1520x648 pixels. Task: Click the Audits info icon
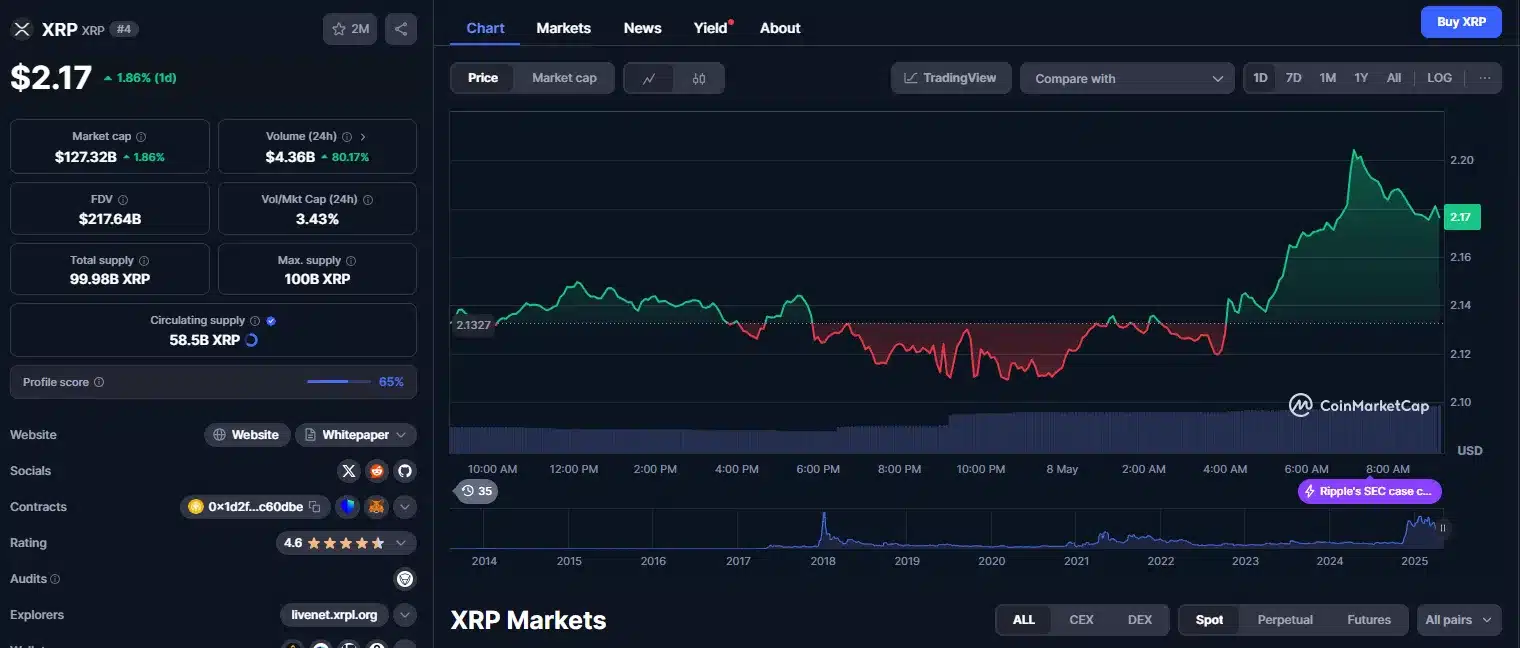[x=55, y=579]
